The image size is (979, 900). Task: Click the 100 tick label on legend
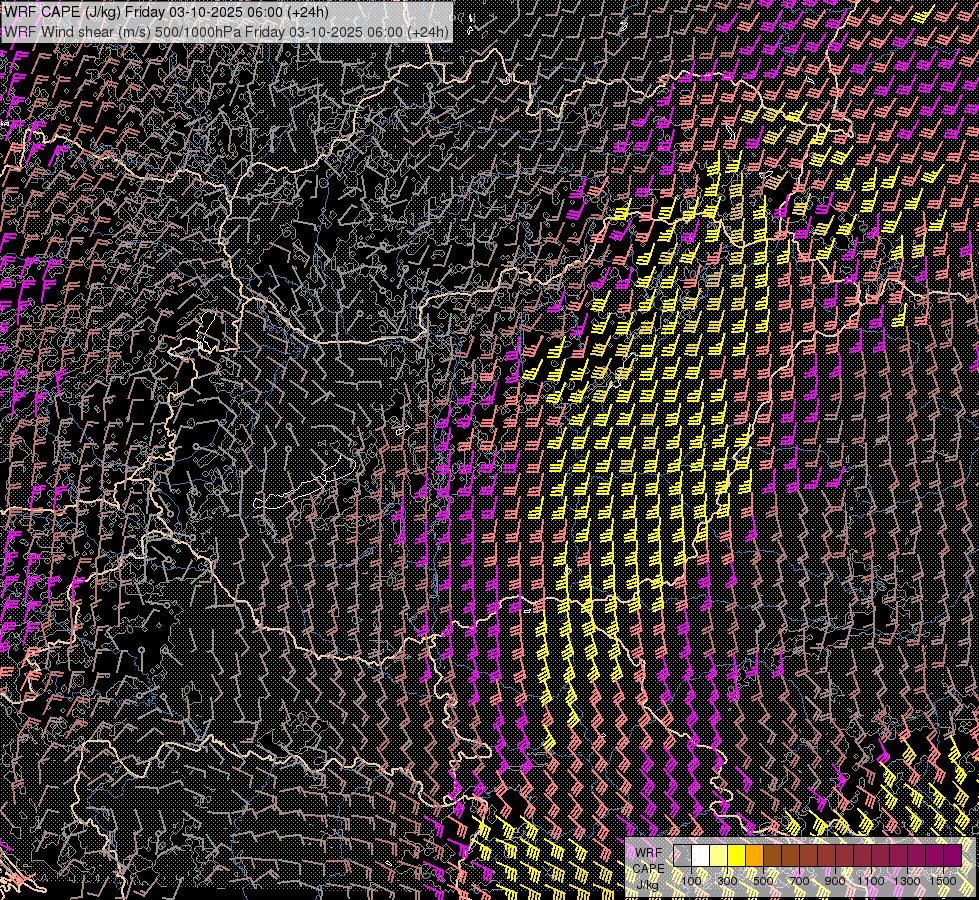tap(692, 880)
